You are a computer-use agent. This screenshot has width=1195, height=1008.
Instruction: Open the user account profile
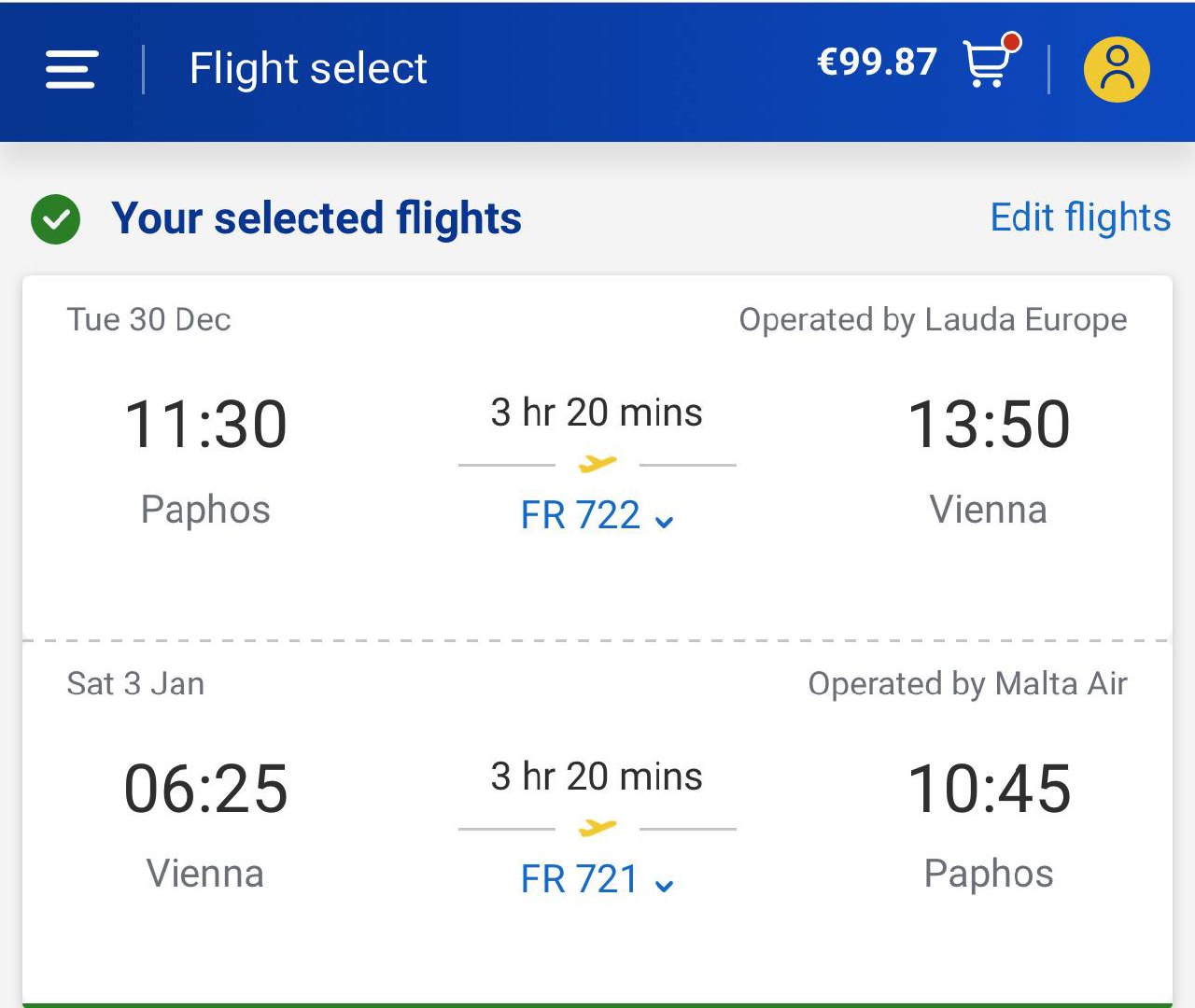1116,69
